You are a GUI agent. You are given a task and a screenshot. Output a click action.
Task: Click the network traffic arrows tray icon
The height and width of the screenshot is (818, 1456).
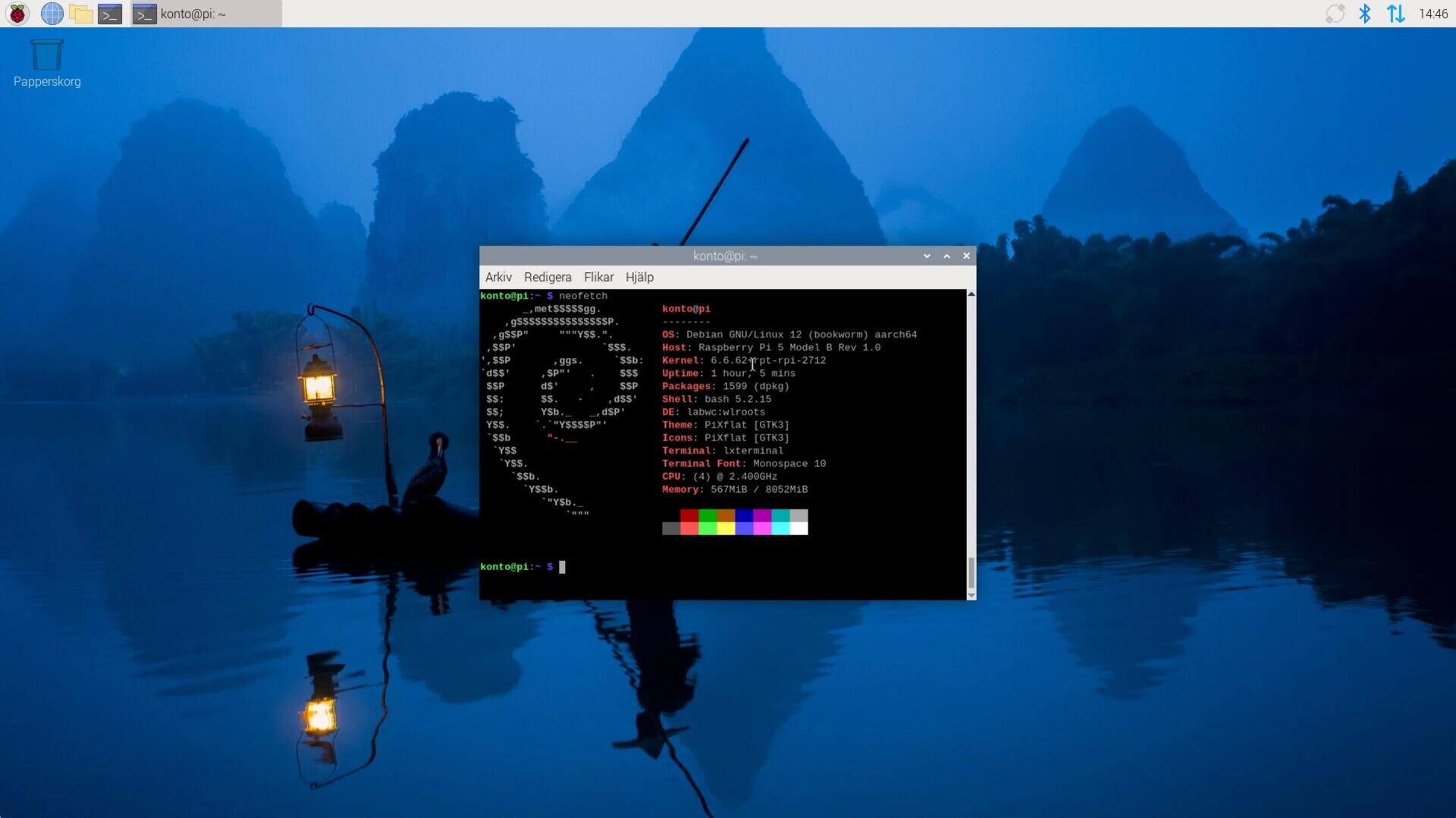[x=1395, y=13]
